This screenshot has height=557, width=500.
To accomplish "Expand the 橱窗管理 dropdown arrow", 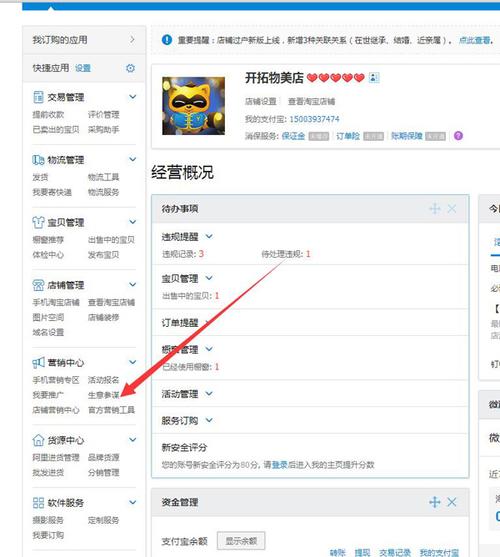I will click(x=209, y=349).
